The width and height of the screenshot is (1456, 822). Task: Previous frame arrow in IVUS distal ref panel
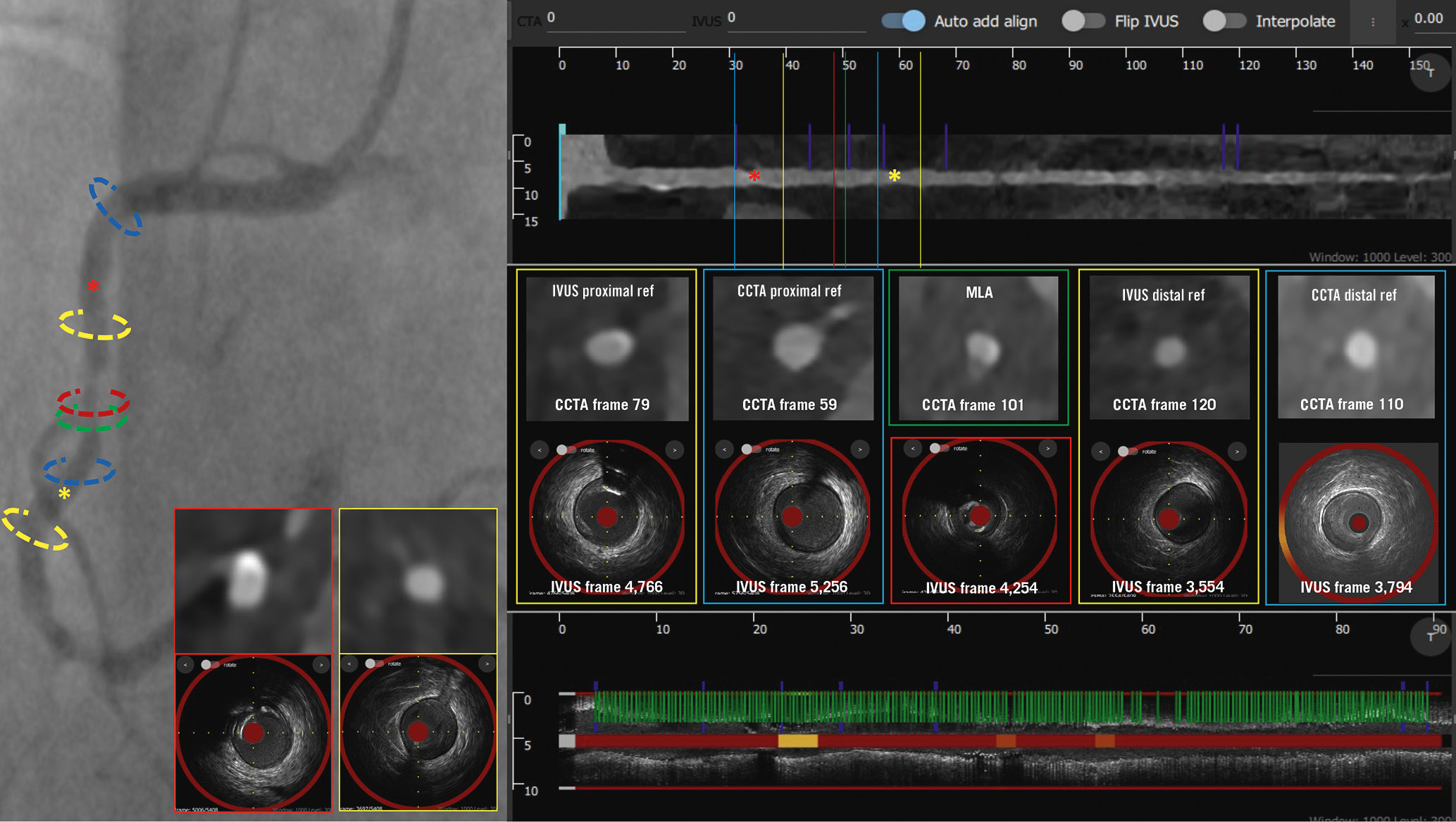click(1100, 452)
